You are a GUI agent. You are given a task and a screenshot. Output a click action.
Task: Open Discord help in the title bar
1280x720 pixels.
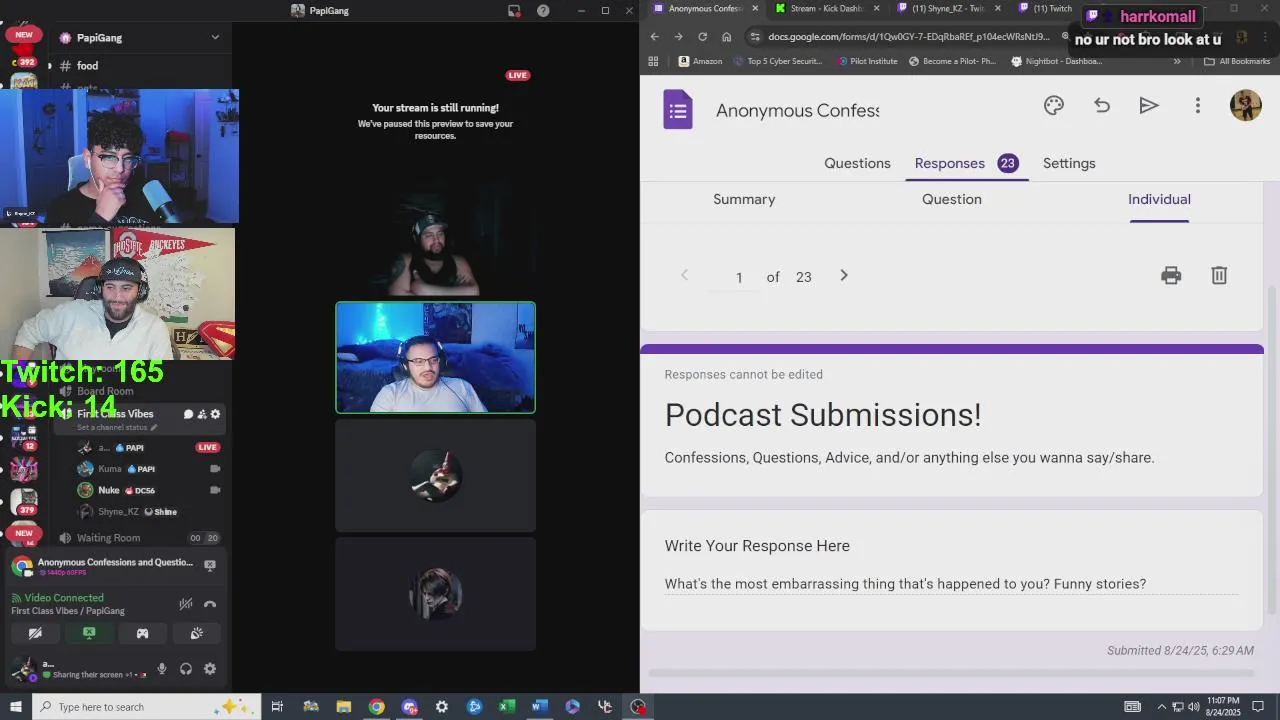pyautogui.click(x=543, y=11)
